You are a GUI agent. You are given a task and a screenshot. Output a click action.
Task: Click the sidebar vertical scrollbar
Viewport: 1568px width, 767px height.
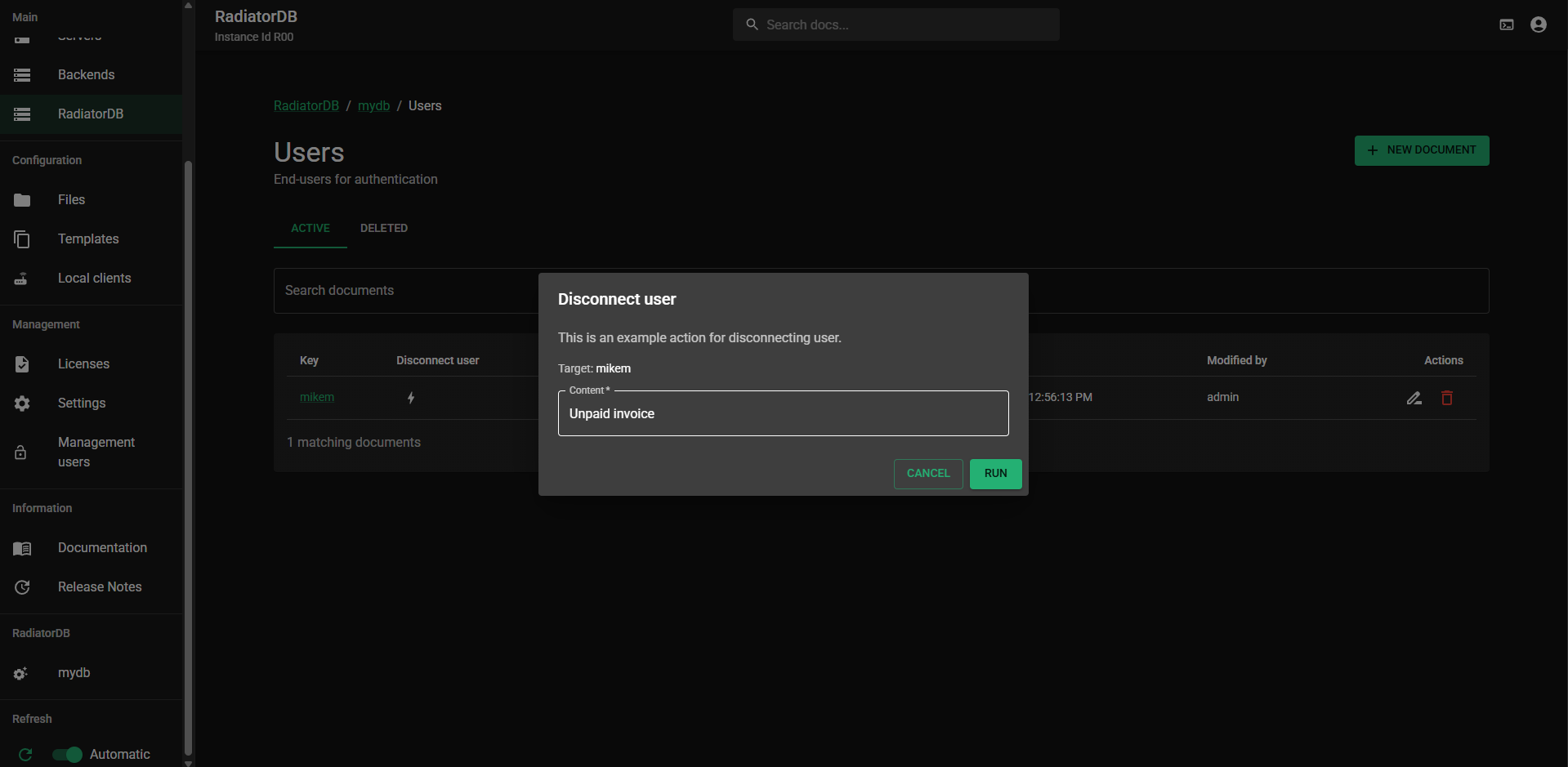189,457
